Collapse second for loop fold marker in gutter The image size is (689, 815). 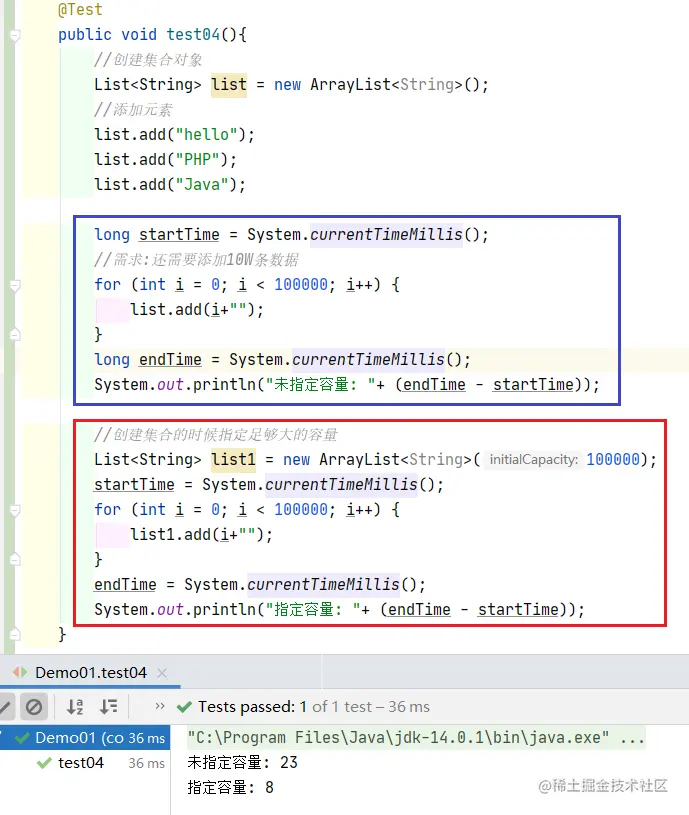click(x=15, y=510)
